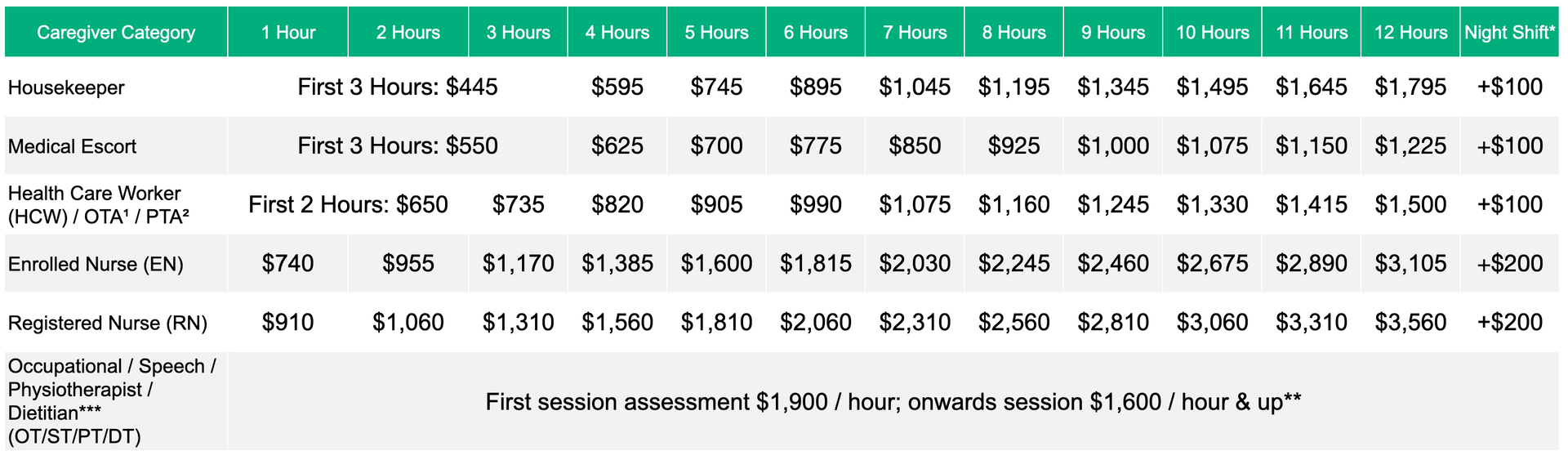1568x460 pixels.
Task: Select the Enrolled Nurse (EN) row label
Action: point(96,264)
